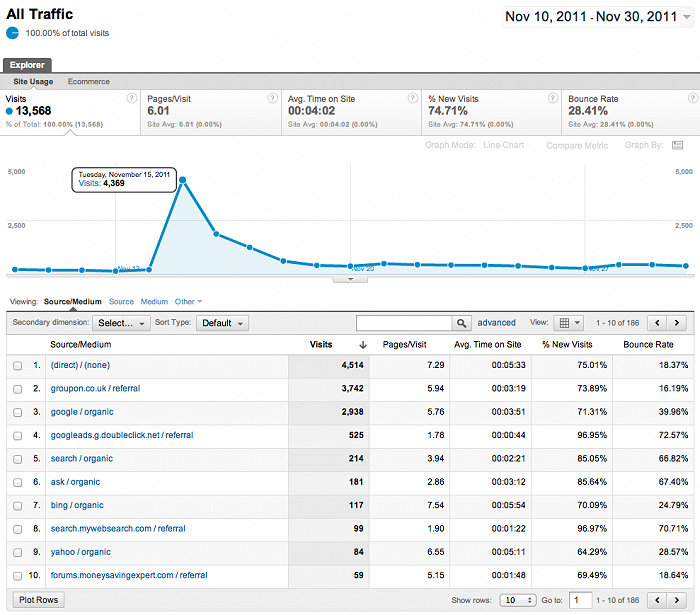The height and width of the screenshot is (615, 700).
Task: Select the Visits metric tile
Action: (71, 112)
